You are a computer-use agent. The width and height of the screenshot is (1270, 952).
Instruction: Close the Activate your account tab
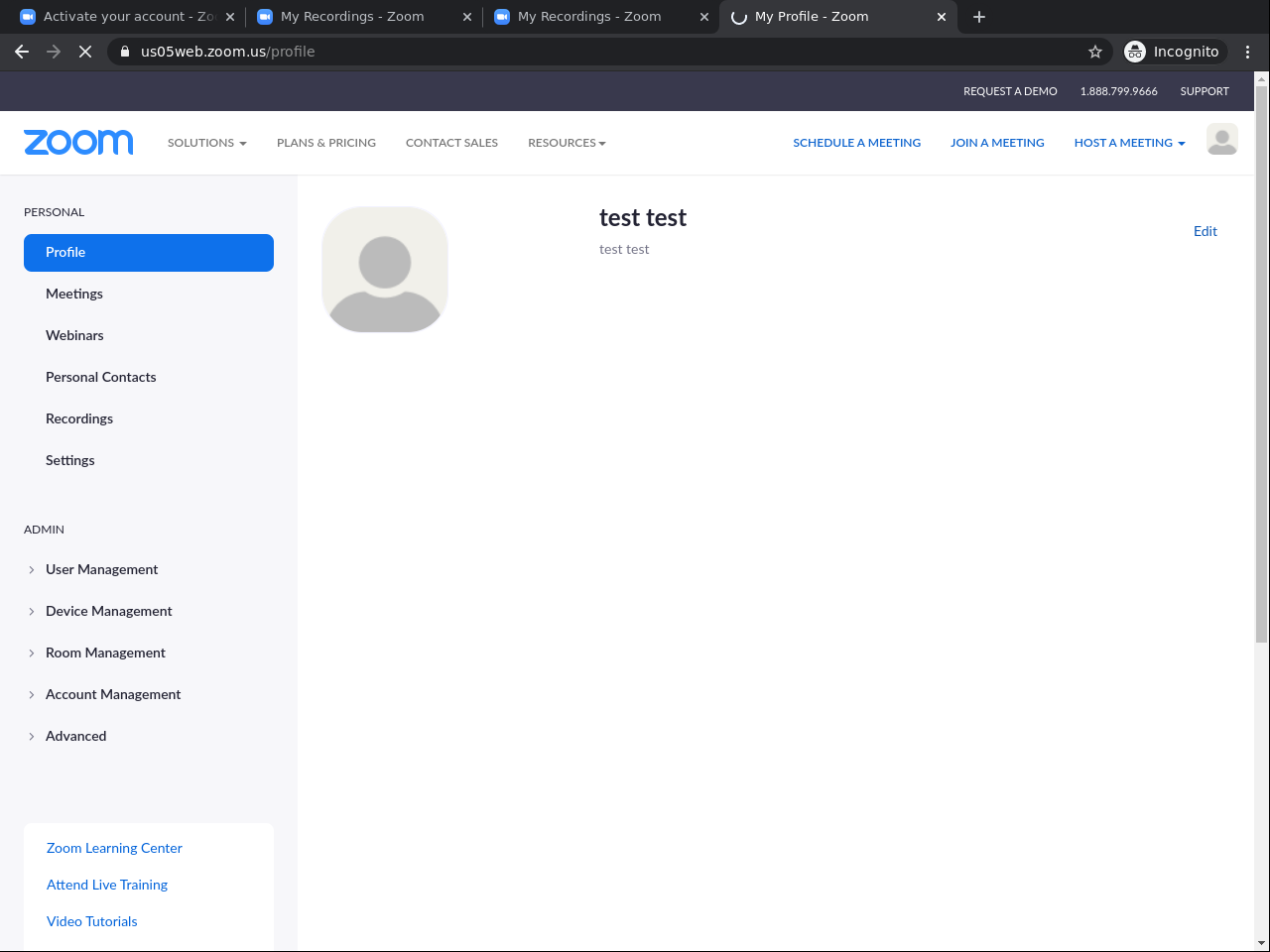tap(230, 17)
